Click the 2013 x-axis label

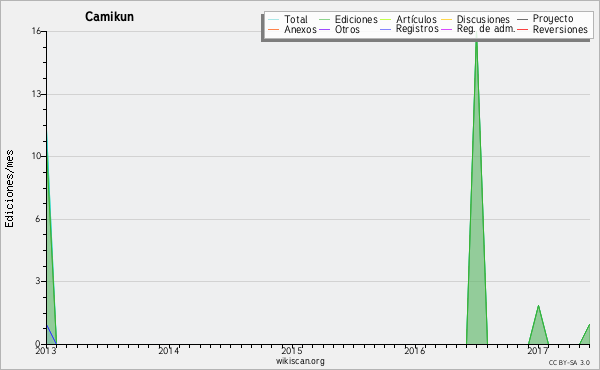pyautogui.click(x=46, y=351)
